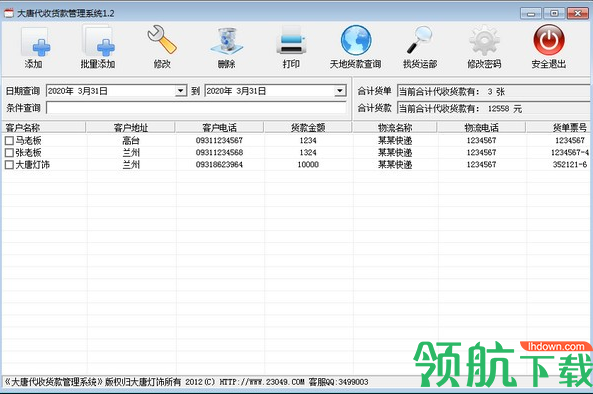Sort by the 客户地址 column header
Viewport: 593px width, 394px height.
tap(131, 127)
